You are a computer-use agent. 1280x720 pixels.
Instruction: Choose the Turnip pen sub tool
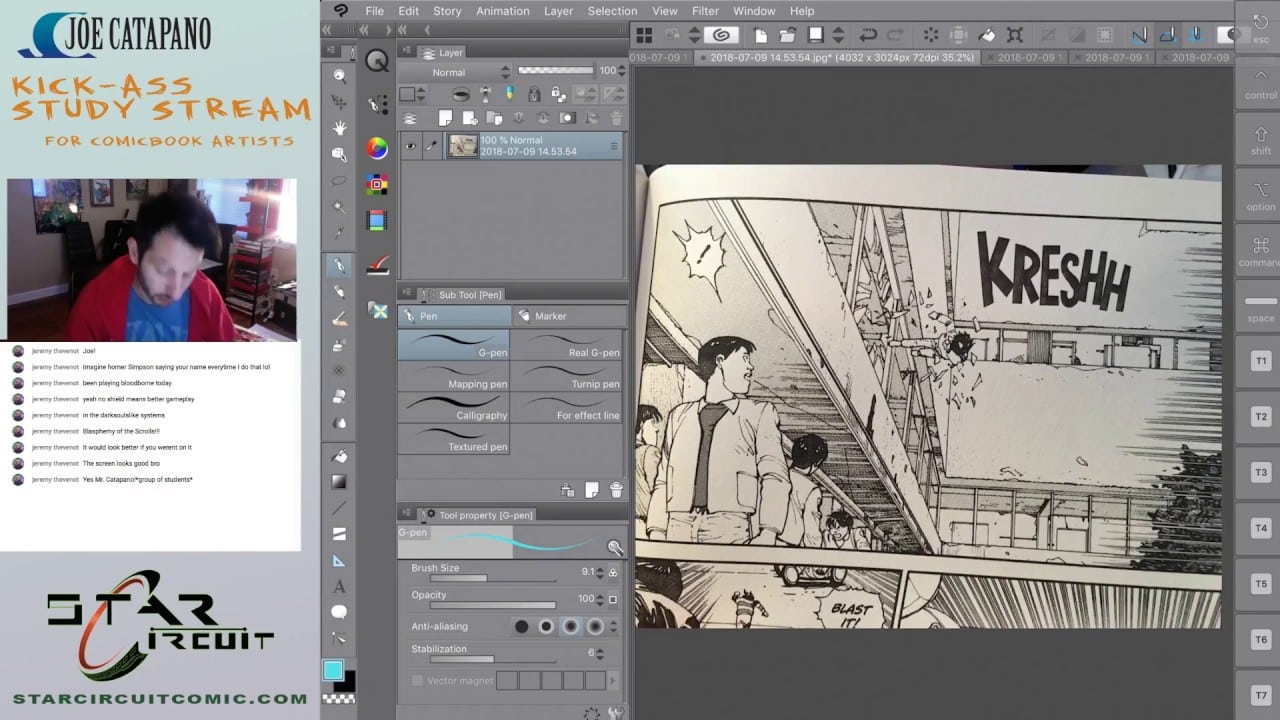[x=569, y=377]
